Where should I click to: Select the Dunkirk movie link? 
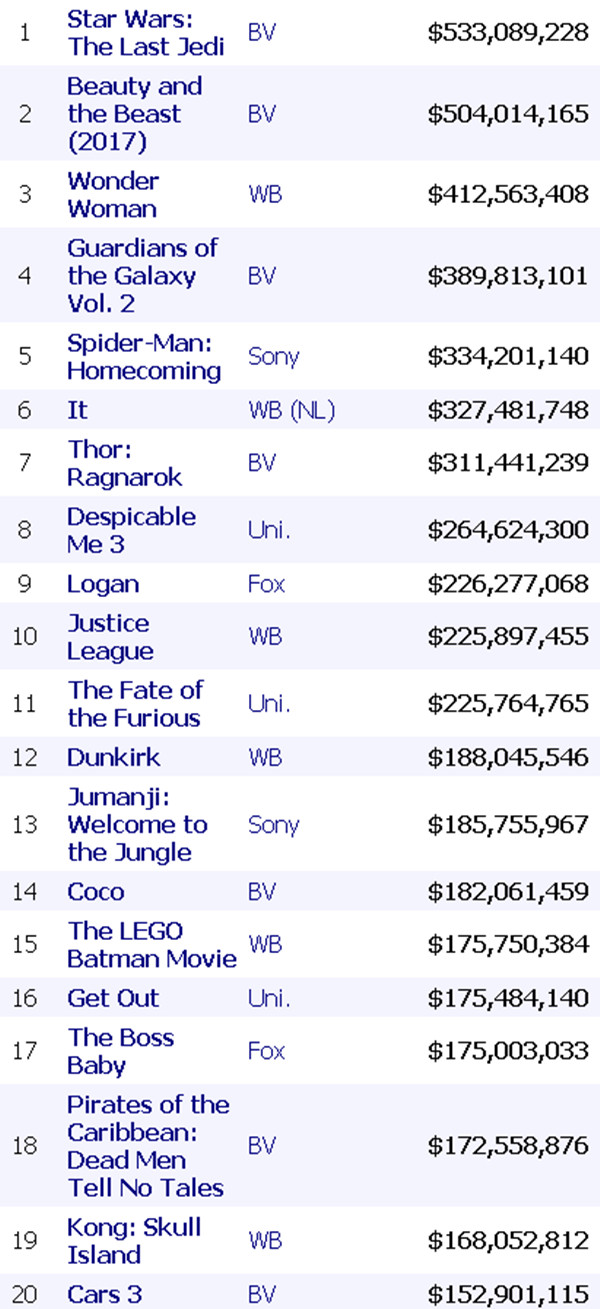coord(113,757)
